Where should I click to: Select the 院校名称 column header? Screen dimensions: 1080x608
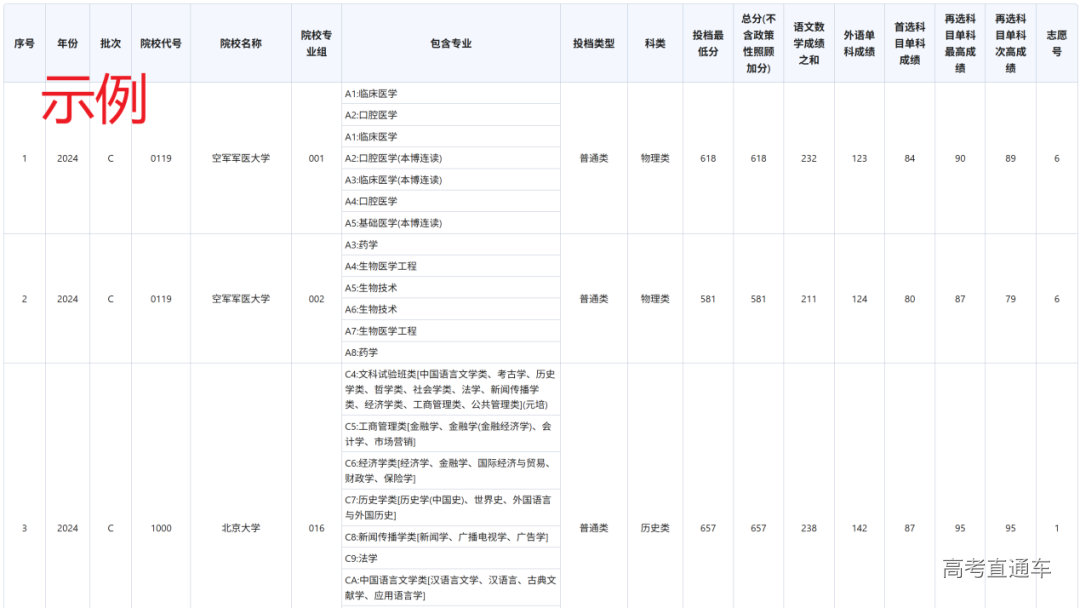pos(240,43)
